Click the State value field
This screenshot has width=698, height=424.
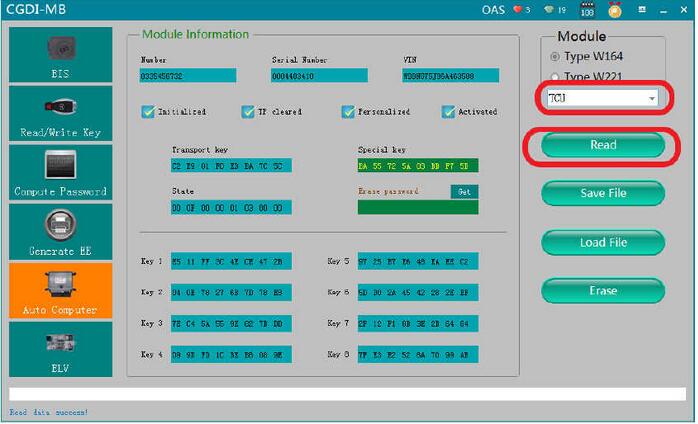pos(231,208)
